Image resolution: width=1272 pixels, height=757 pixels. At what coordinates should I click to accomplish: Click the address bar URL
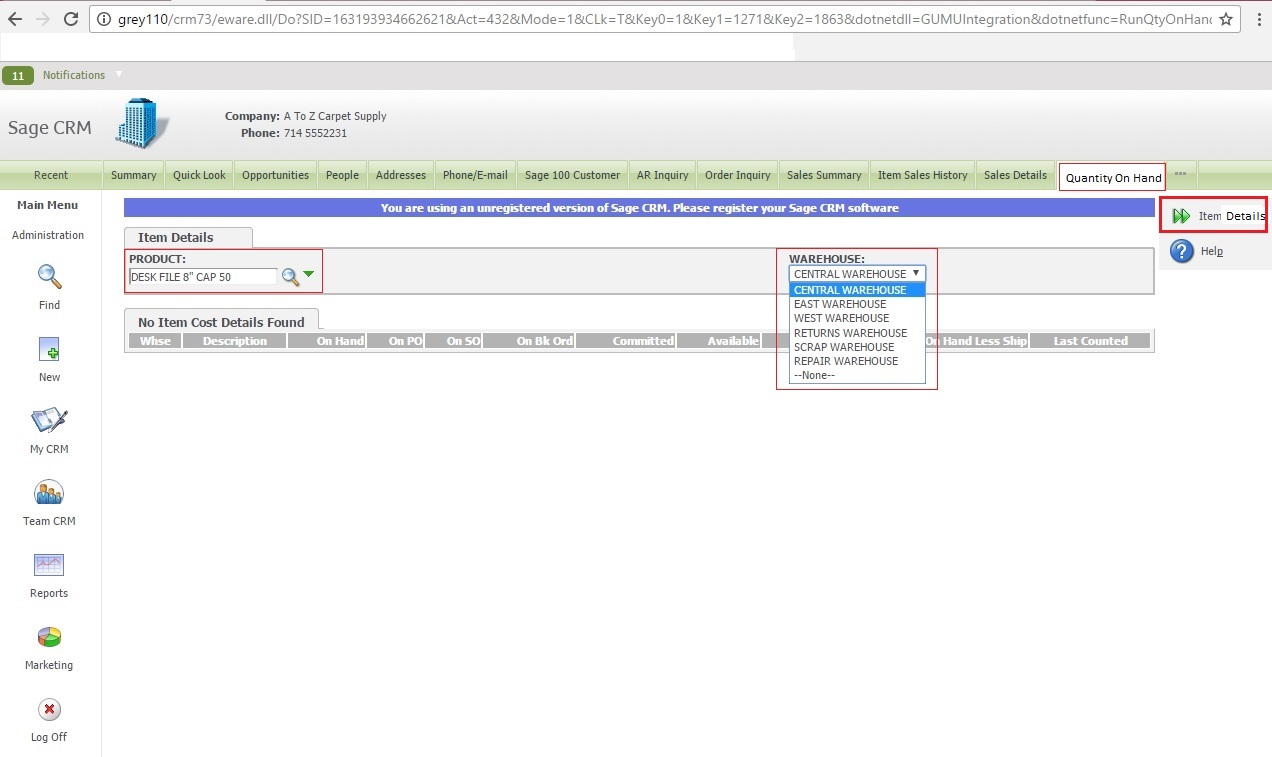(663, 19)
